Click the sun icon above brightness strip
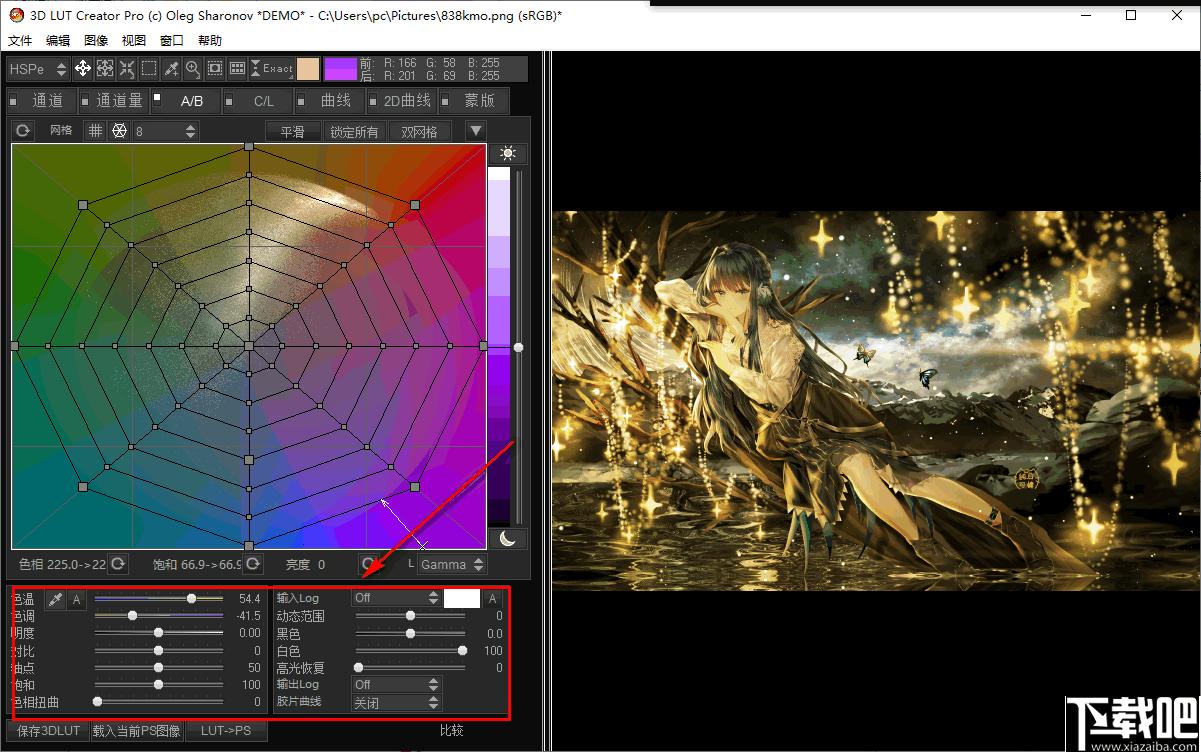 coord(509,153)
